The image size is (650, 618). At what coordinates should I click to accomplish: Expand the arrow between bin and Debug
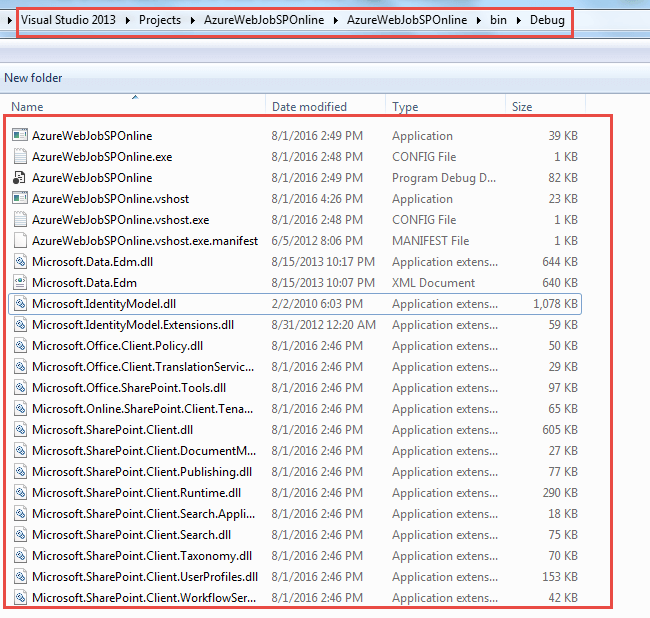tap(519, 20)
